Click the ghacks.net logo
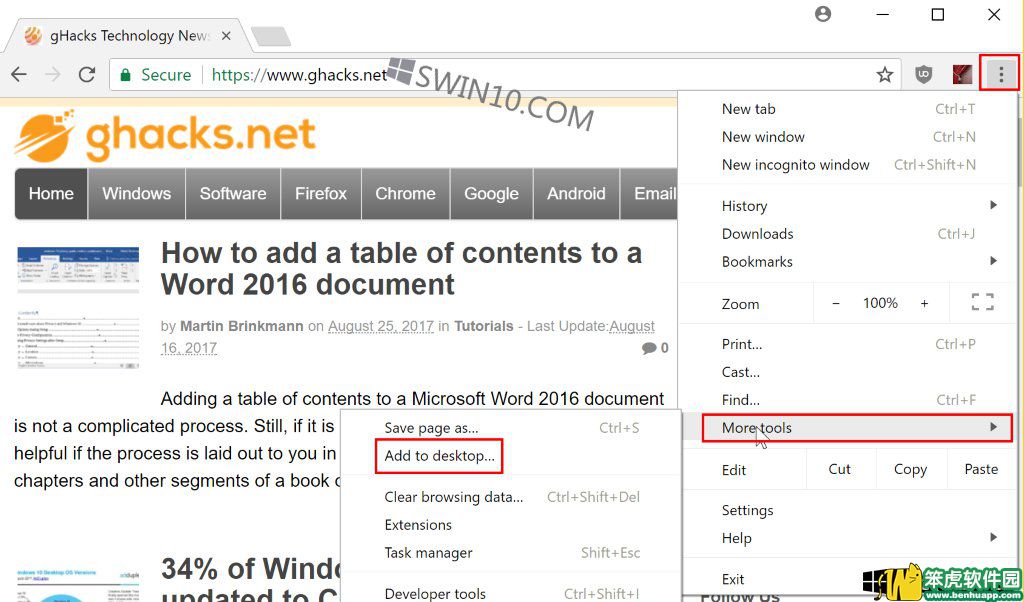This screenshot has height=602, width=1024. coord(165,136)
